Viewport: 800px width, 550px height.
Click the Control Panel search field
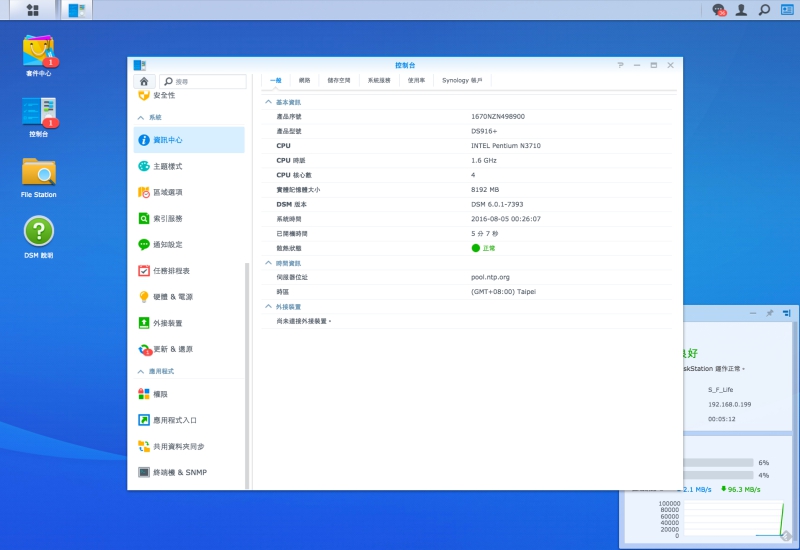tap(203, 82)
